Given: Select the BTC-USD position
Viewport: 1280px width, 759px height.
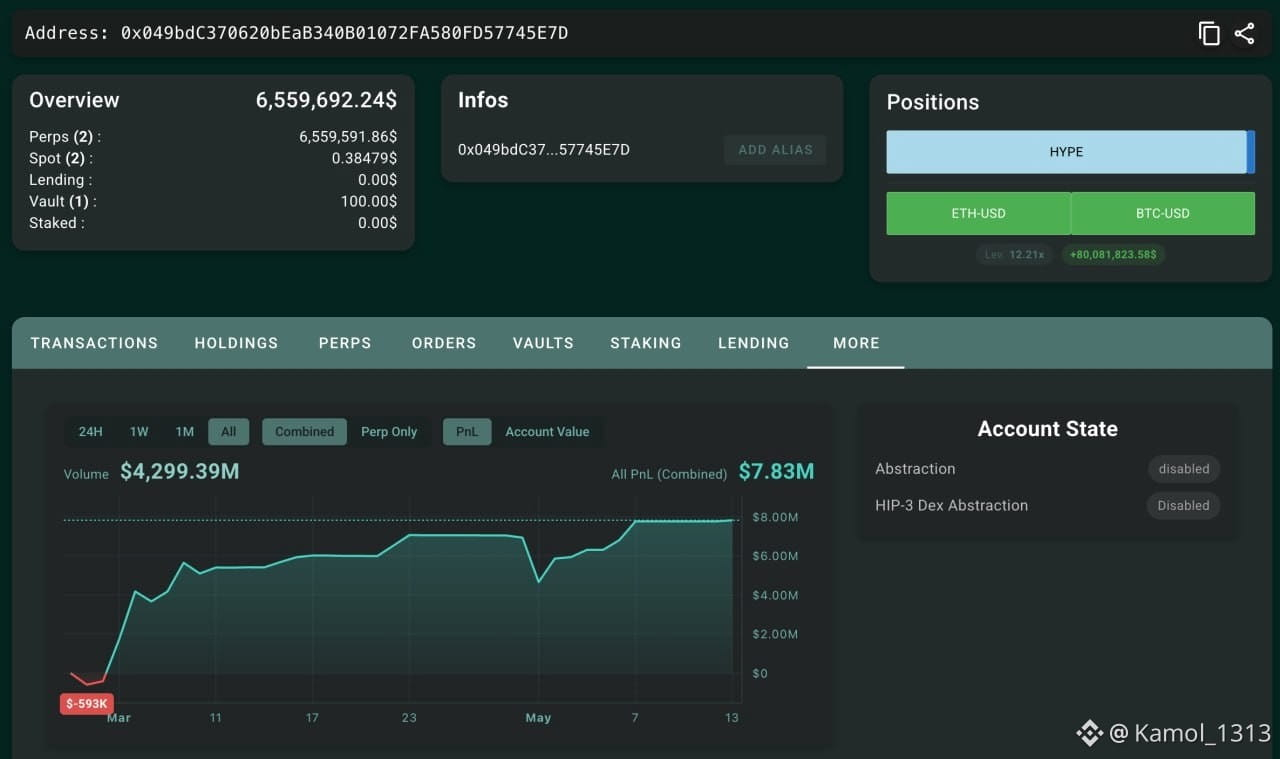Looking at the screenshot, I should click(x=1163, y=213).
